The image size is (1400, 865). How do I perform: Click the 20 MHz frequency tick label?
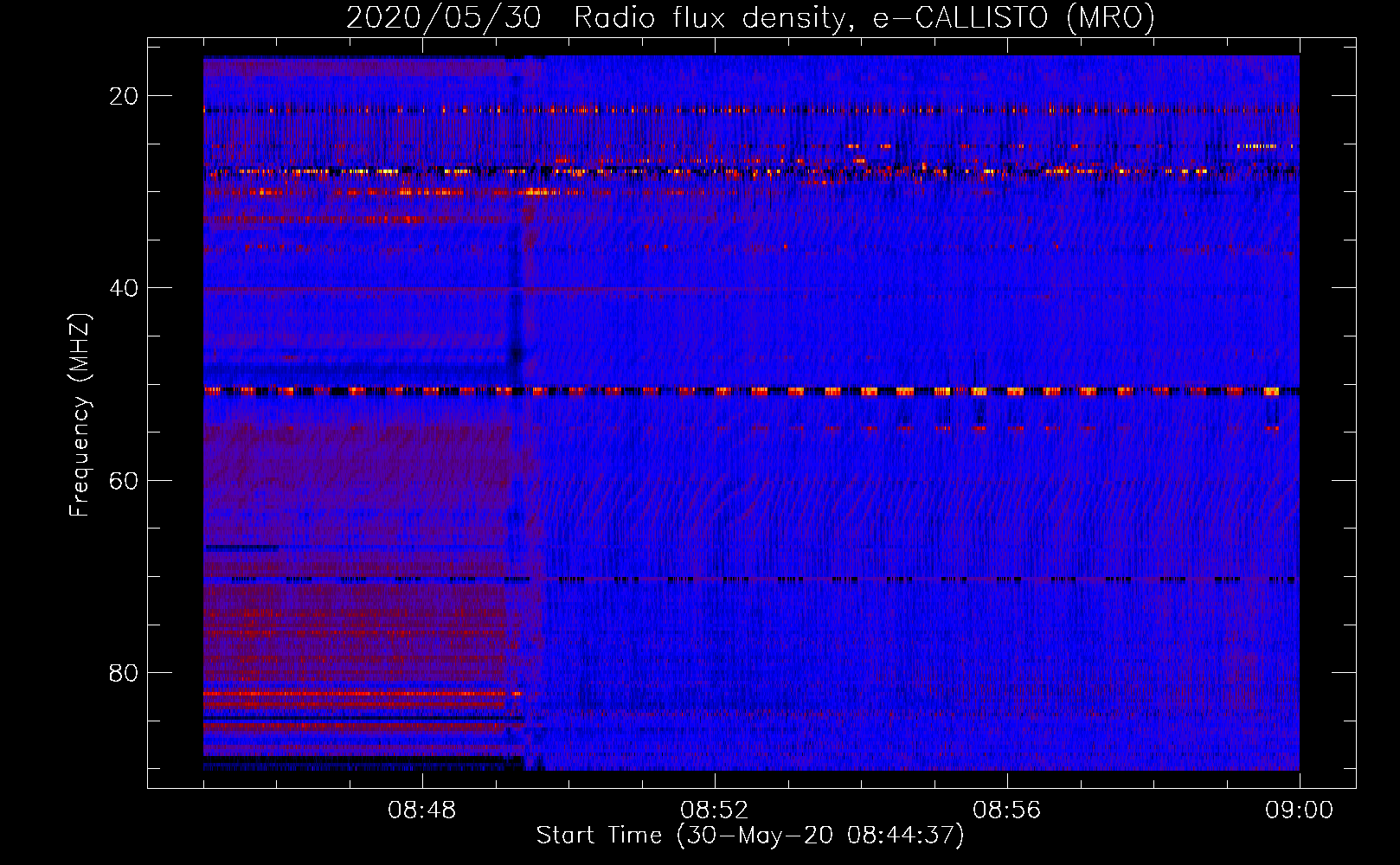pos(124,96)
